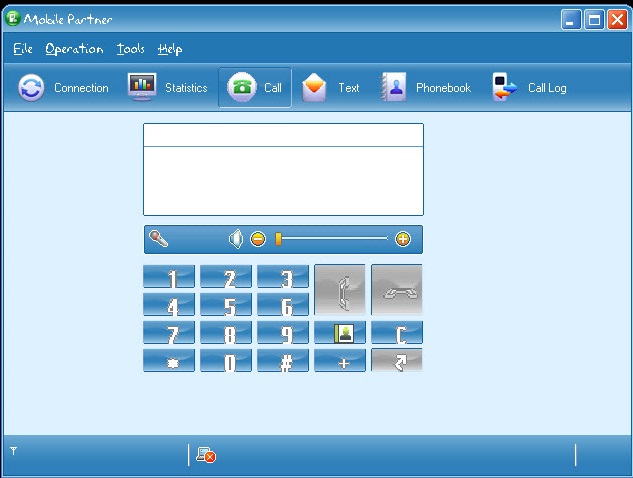Click the phone number input field
Viewport: 633px width, 478px height.
tap(283, 135)
